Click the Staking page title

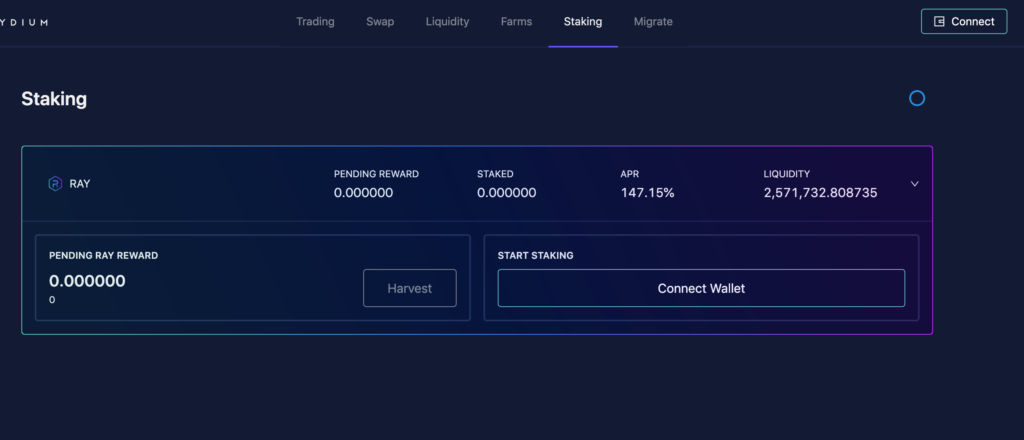click(x=54, y=99)
